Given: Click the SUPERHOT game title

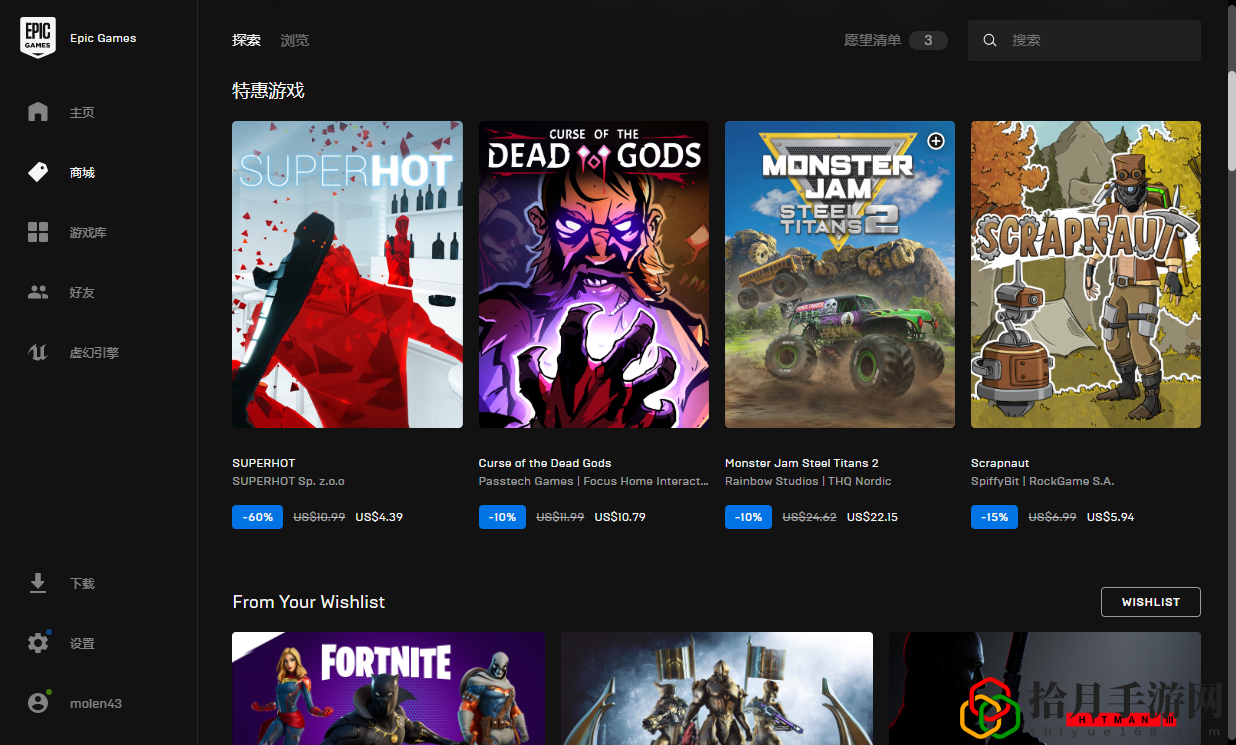Looking at the screenshot, I should click(x=264, y=463).
